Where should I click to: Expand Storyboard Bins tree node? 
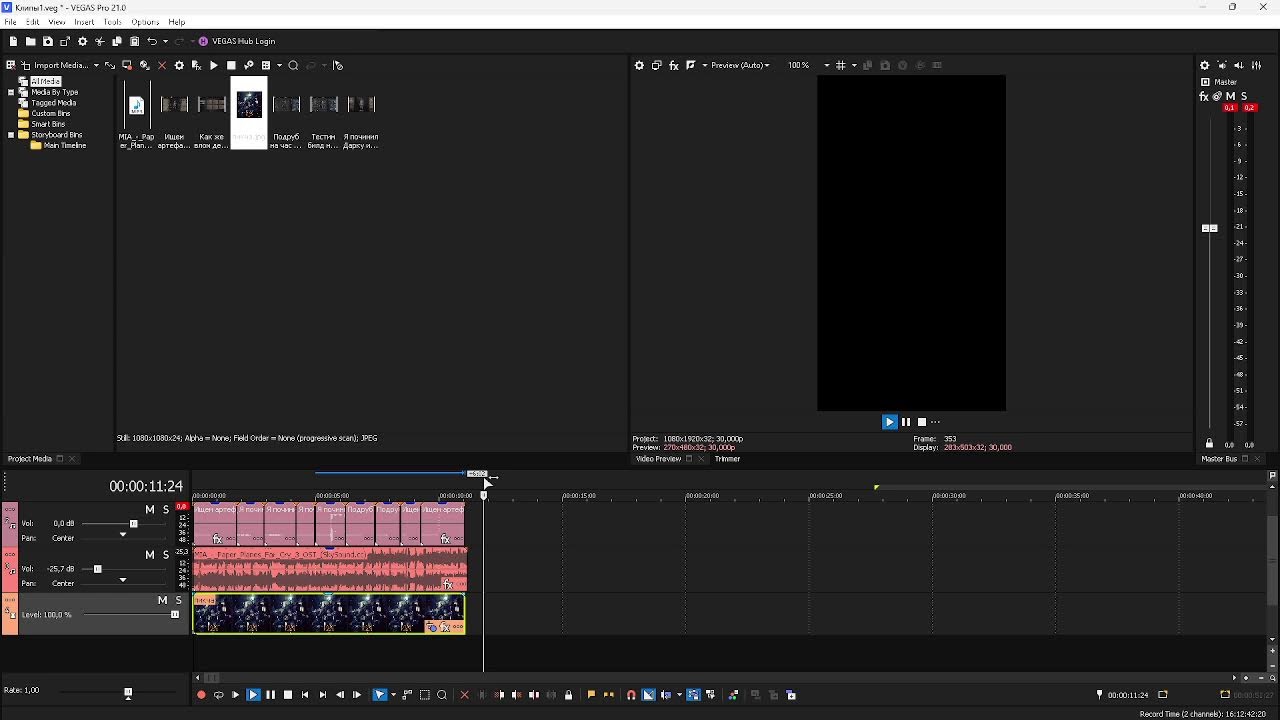tap(11, 135)
